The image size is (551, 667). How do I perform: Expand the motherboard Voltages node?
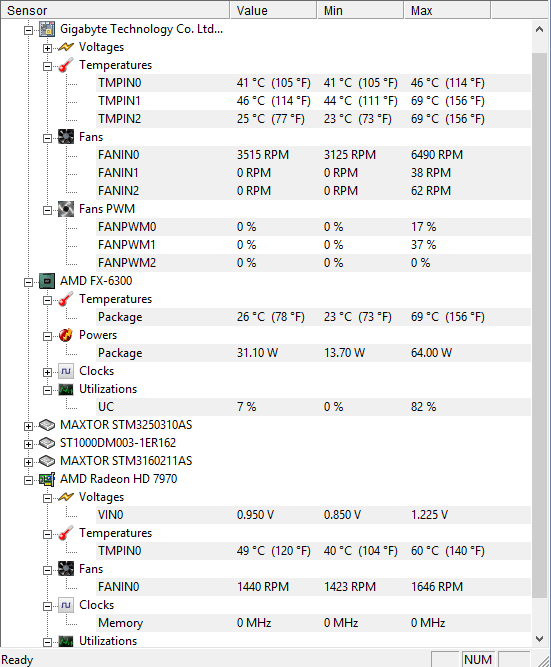click(47, 48)
